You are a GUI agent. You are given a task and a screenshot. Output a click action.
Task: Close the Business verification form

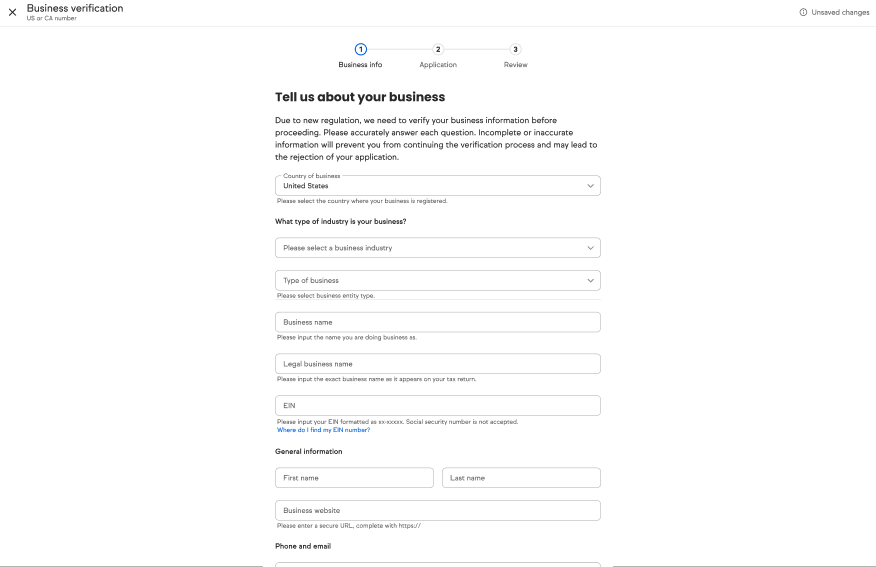click(12, 11)
